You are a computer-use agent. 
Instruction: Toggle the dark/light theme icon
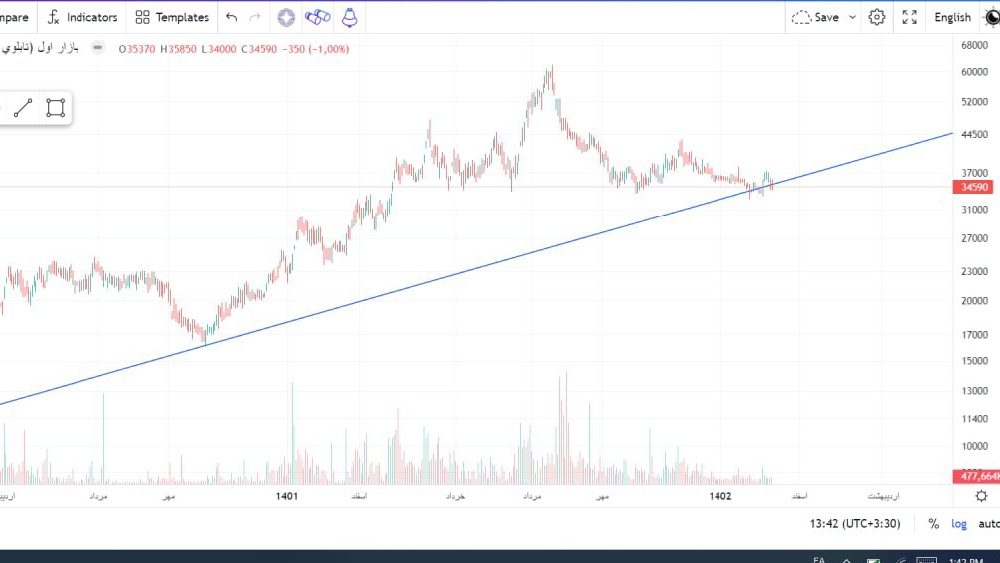[x=992, y=17]
